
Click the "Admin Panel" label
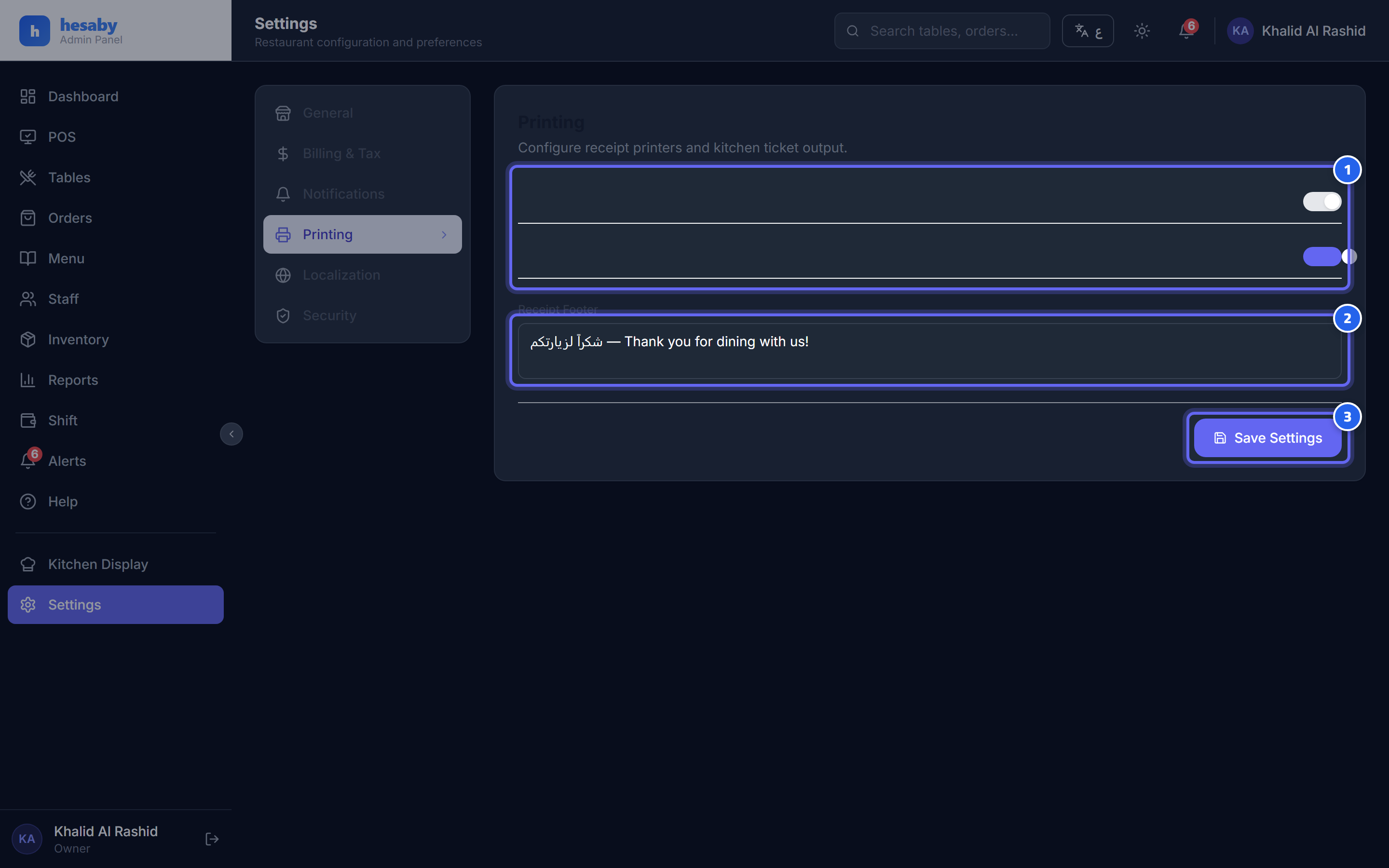coord(91,40)
